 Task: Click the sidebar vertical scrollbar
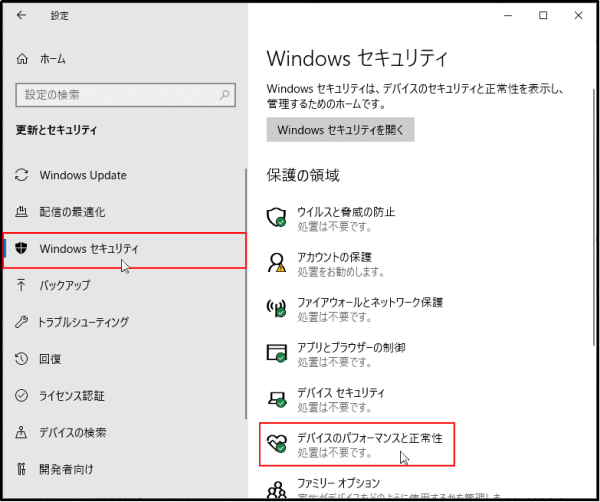[246, 294]
